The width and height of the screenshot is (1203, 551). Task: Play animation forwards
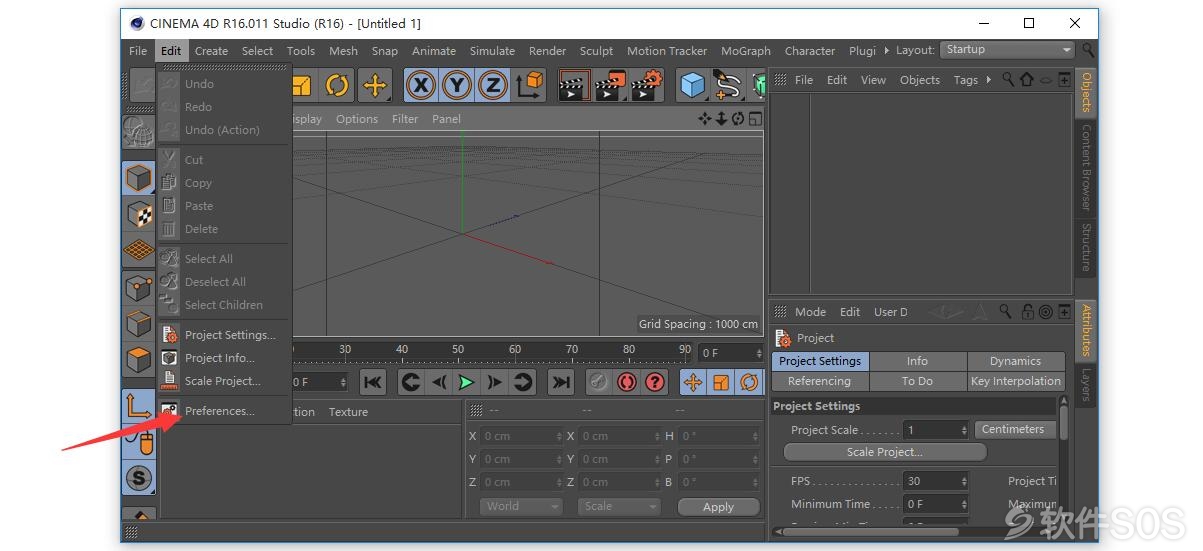point(466,382)
